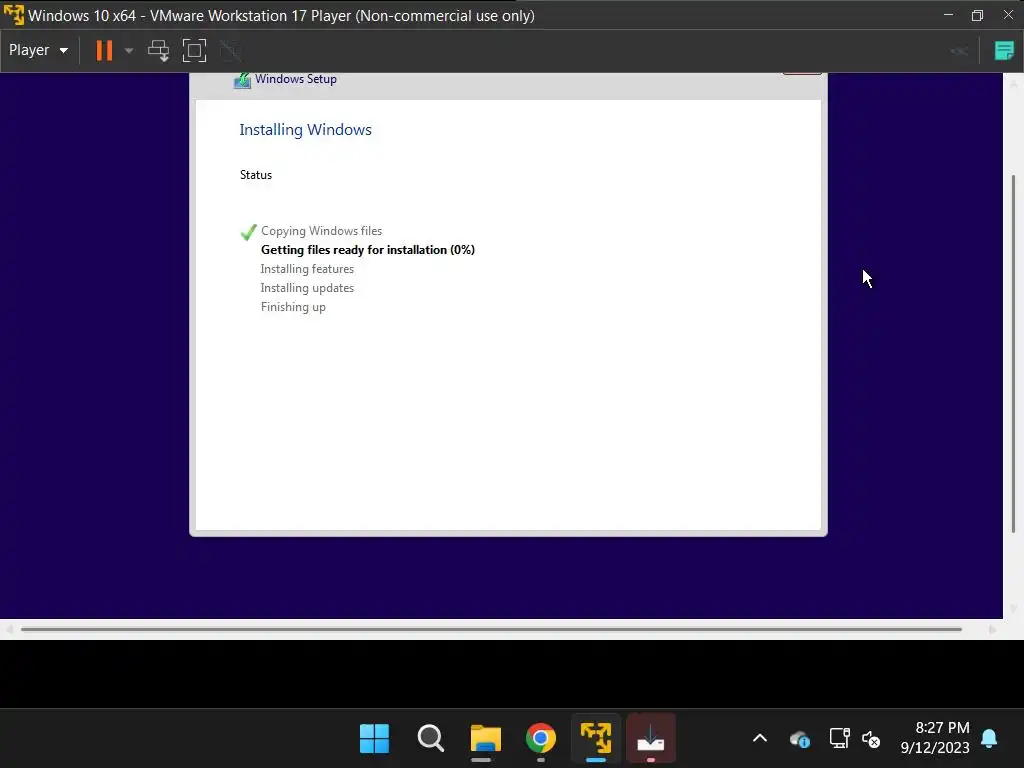Open Google Chrome from the taskbar
The height and width of the screenshot is (768, 1024).
point(541,739)
